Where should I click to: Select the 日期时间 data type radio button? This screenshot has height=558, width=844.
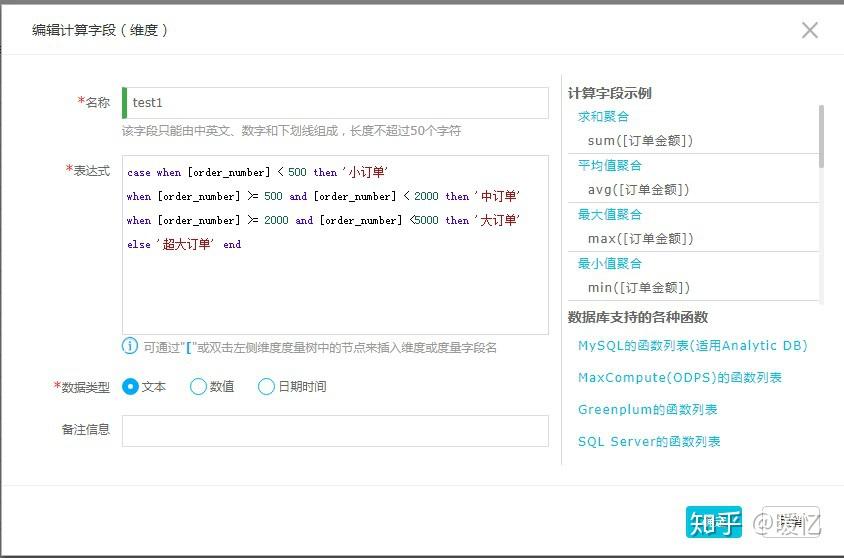[266, 386]
